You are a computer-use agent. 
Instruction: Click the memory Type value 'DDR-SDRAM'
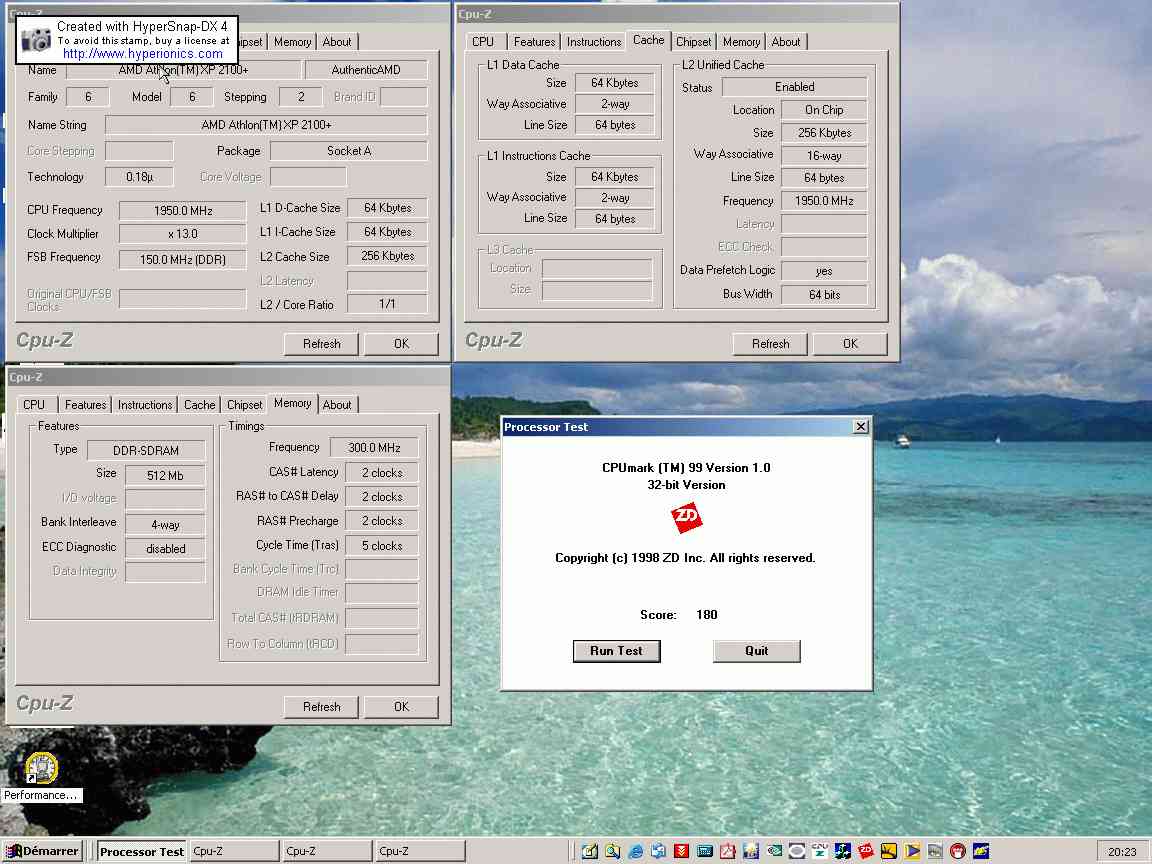click(x=146, y=450)
